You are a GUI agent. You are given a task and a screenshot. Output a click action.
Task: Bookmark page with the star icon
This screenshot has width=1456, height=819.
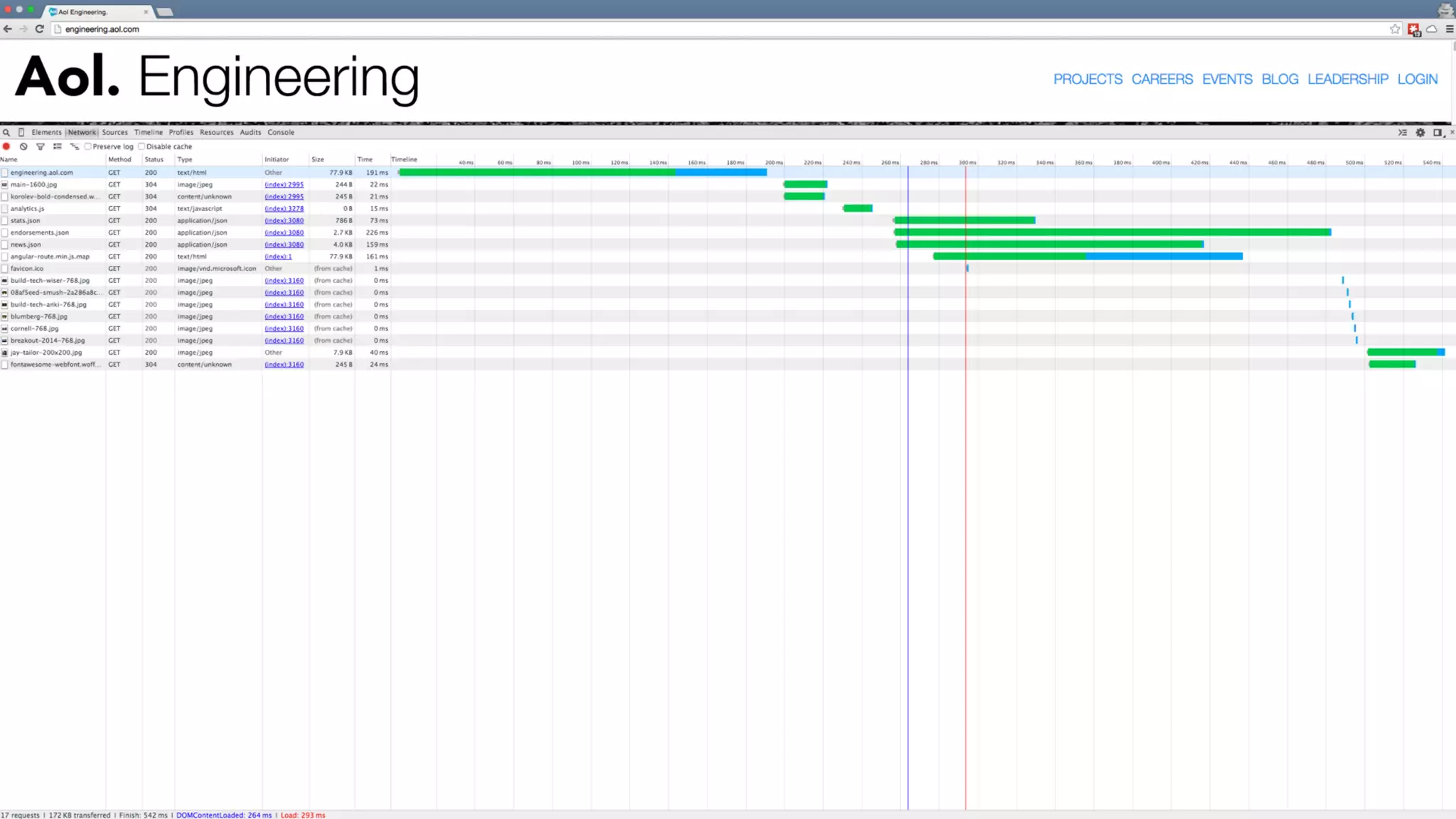[x=1395, y=29]
